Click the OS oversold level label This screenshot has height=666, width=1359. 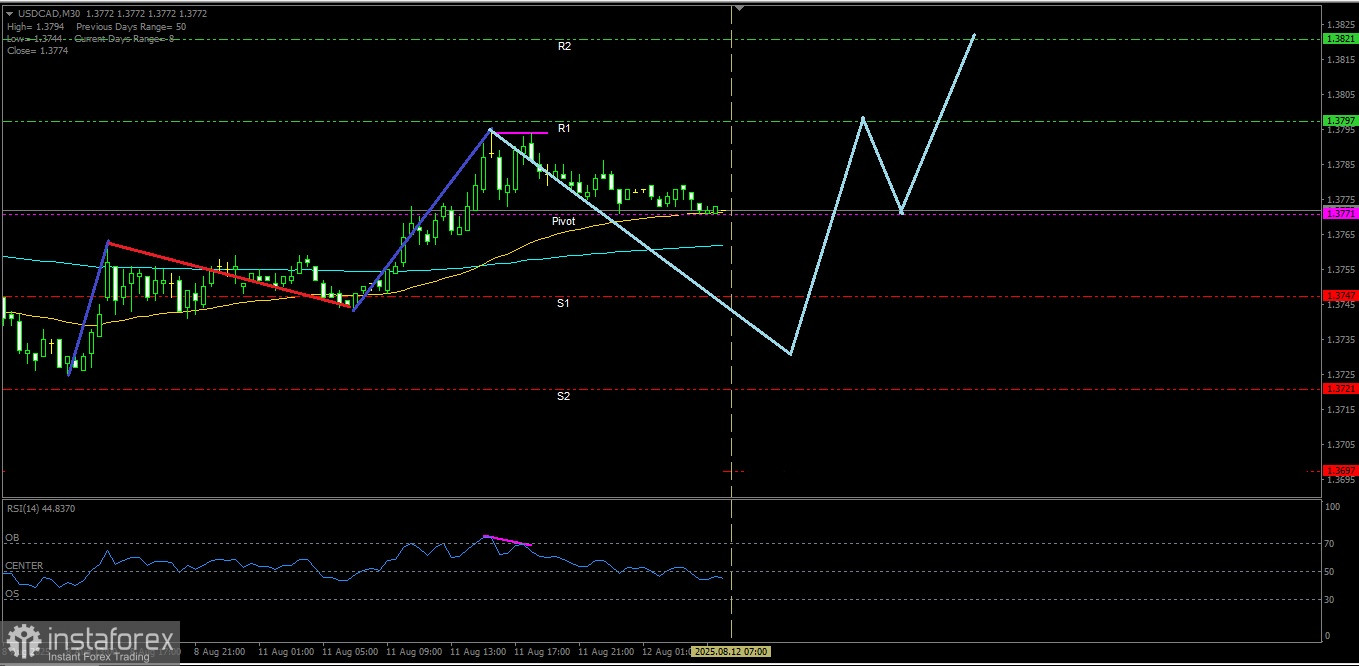tap(12, 594)
